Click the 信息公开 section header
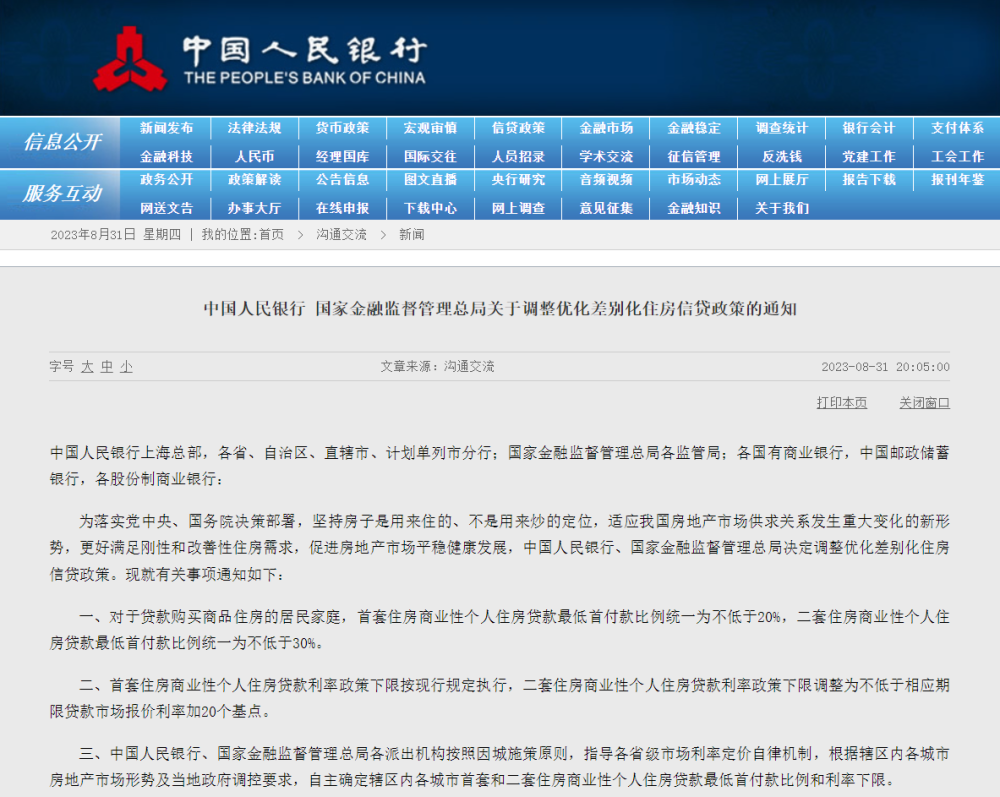 [62, 142]
